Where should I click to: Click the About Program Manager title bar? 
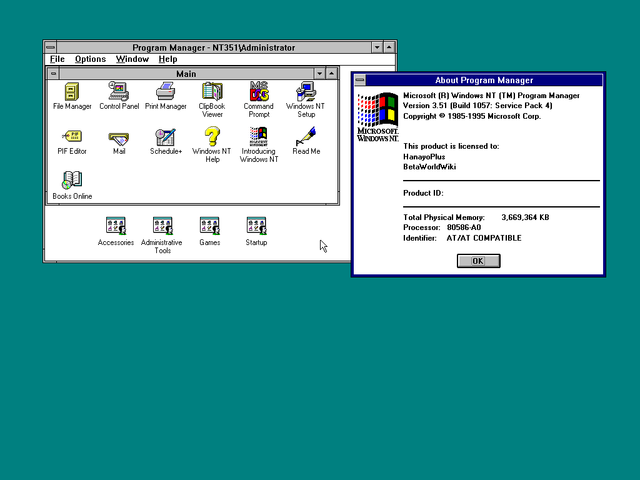tap(484, 80)
